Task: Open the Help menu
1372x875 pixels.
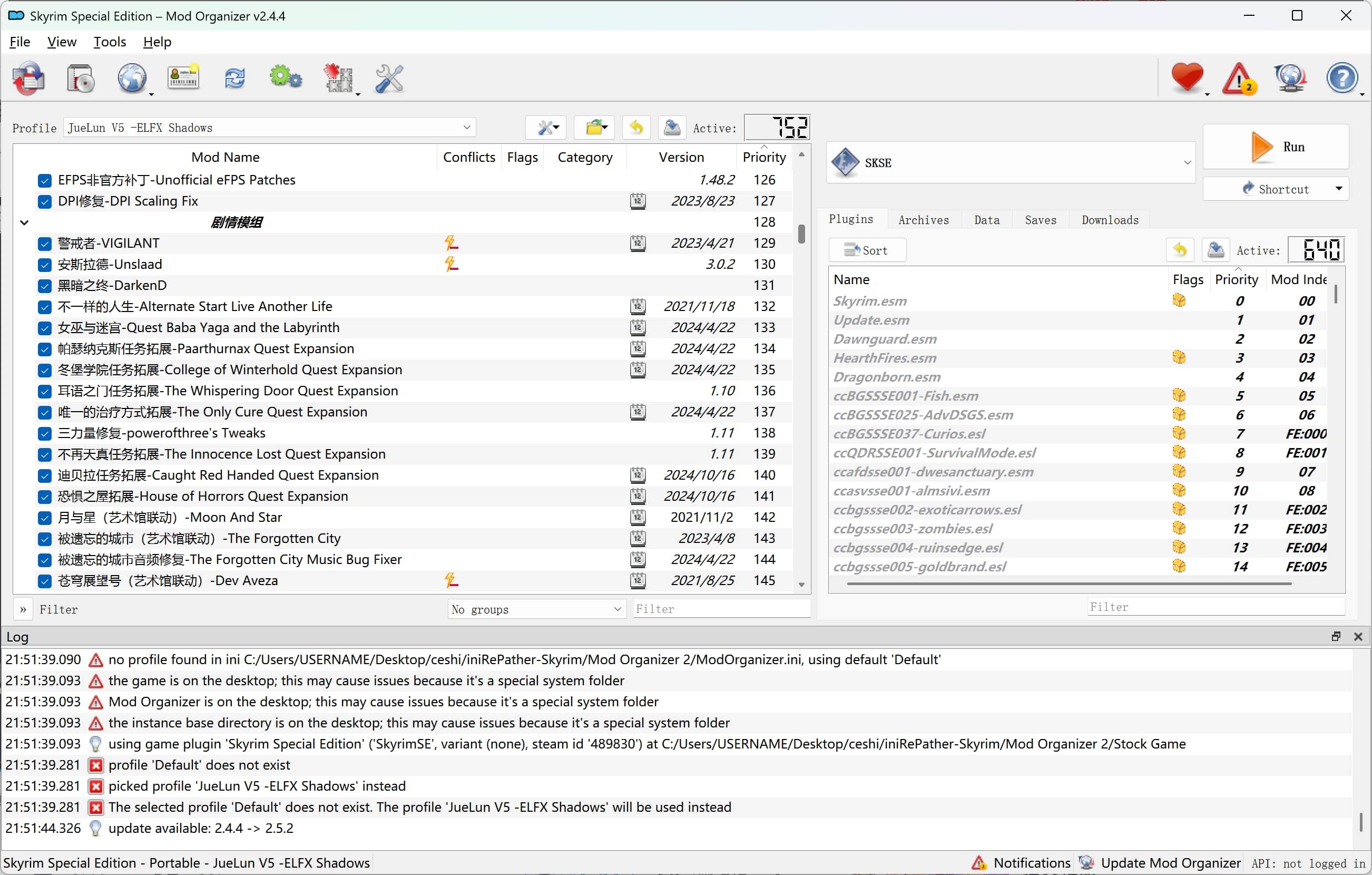Action: 156,42
